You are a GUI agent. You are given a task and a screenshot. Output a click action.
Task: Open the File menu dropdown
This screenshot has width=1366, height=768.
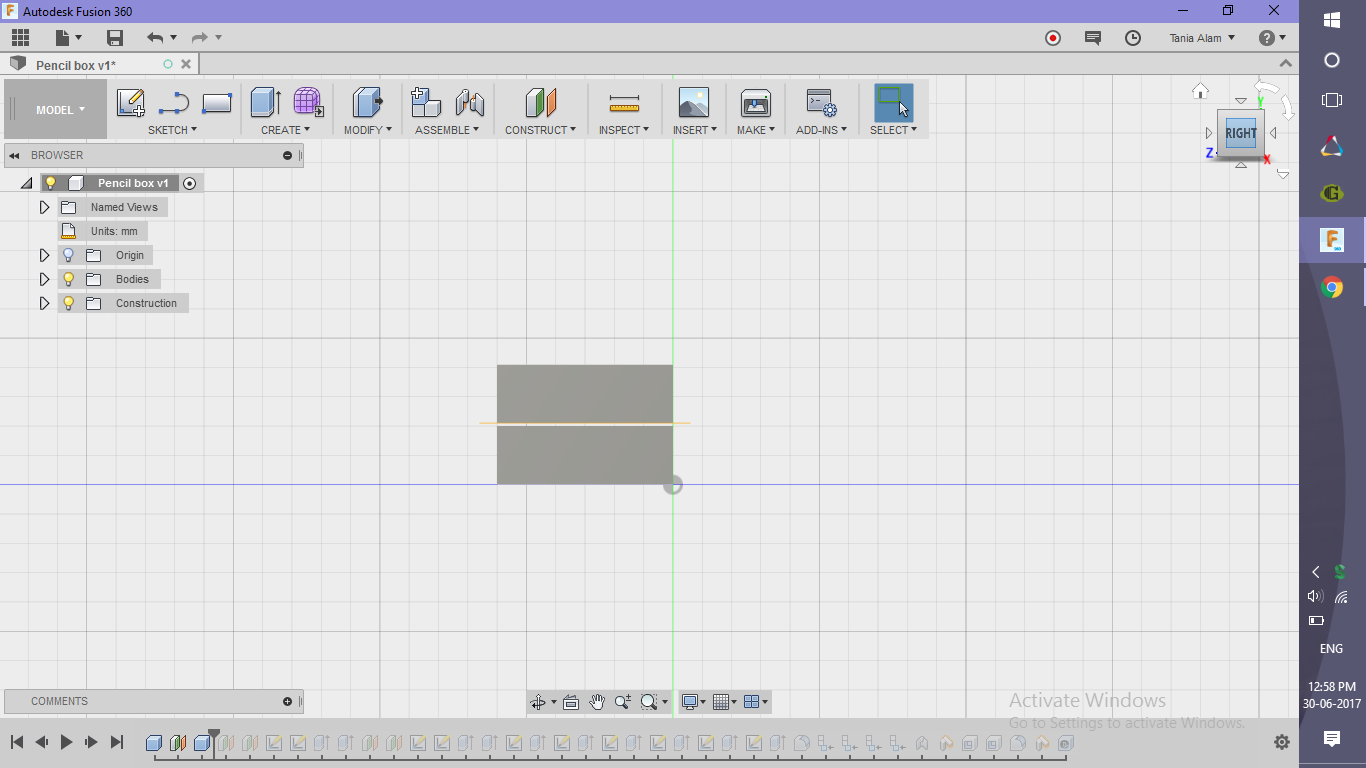click(x=69, y=38)
